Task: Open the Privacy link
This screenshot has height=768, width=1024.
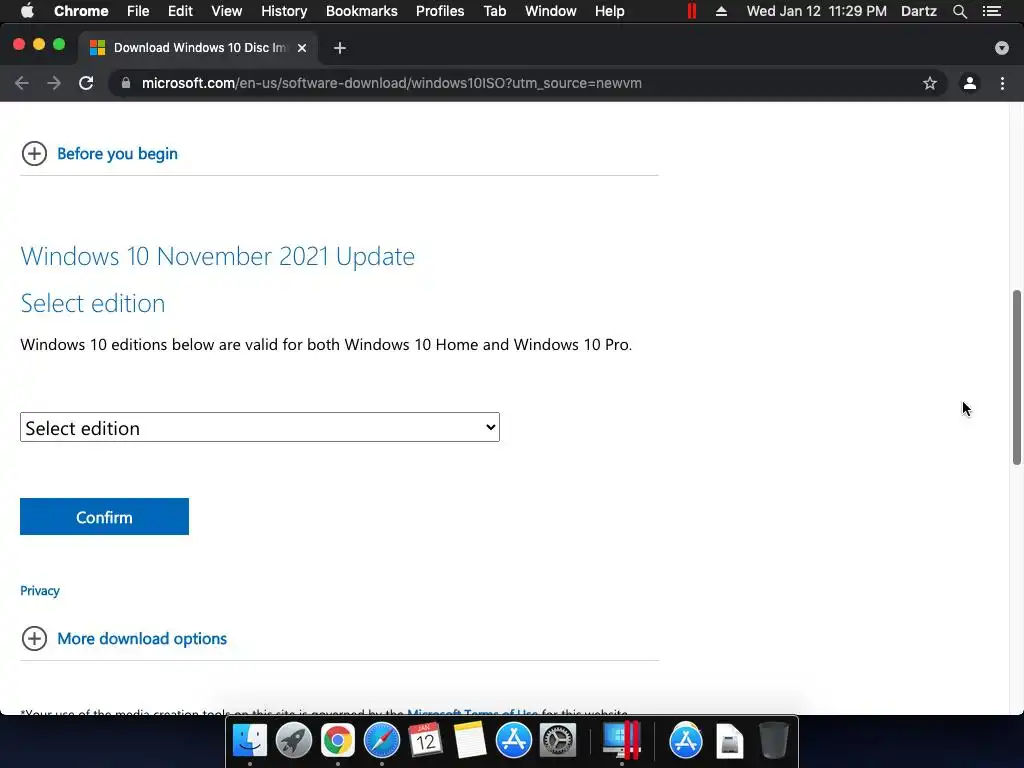Action: click(x=40, y=590)
